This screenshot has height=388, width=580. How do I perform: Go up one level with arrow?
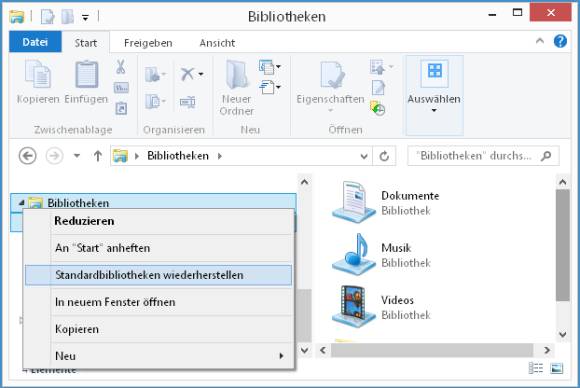pyautogui.click(x=98, y=156)
